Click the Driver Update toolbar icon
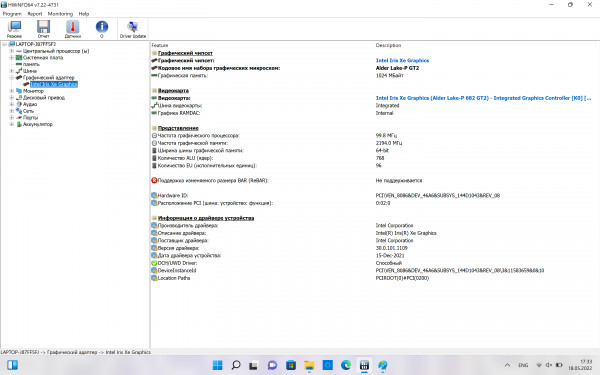 pos(133,29)
